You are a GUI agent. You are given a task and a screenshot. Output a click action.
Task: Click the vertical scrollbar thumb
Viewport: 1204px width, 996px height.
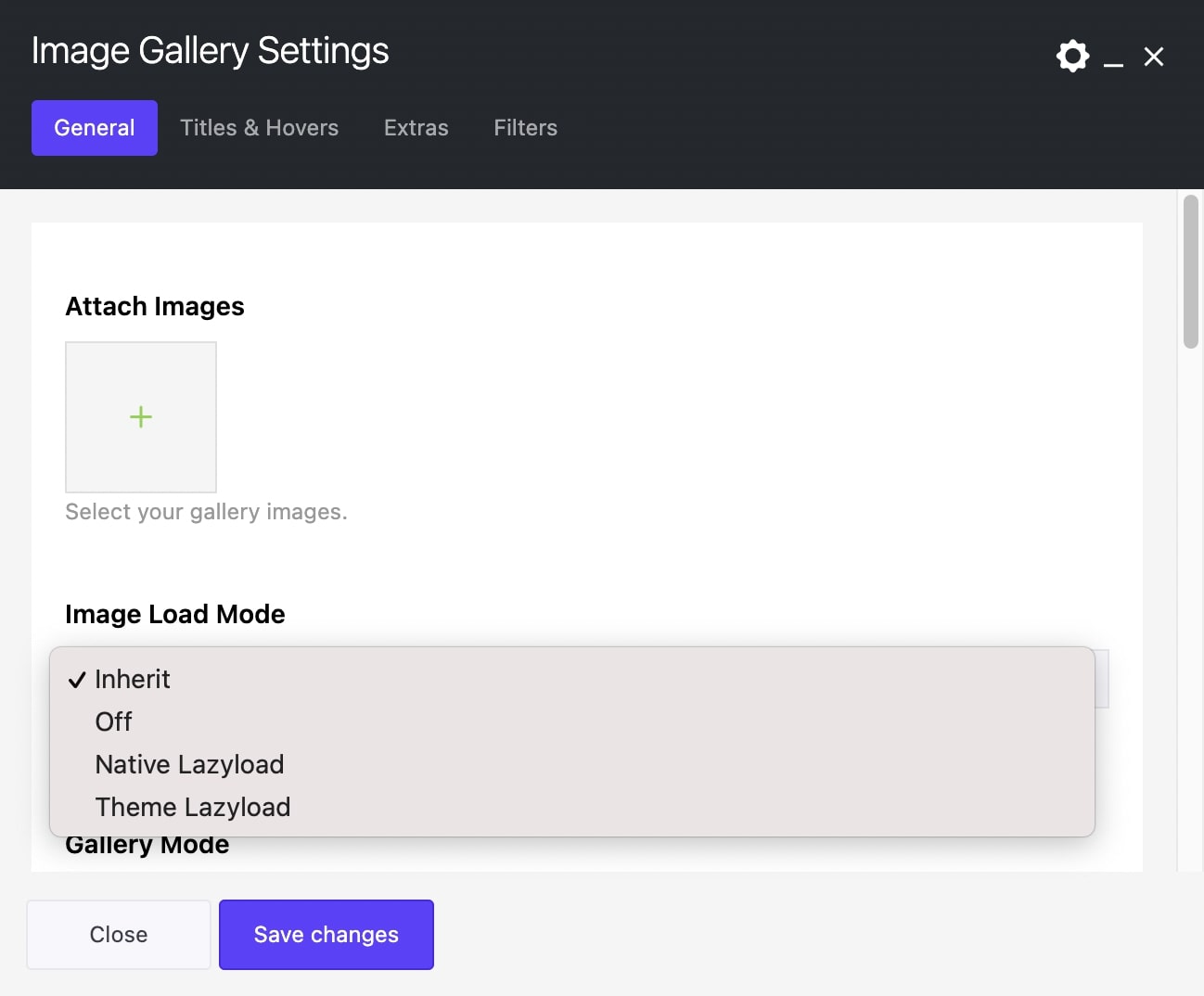point(1190,271)
